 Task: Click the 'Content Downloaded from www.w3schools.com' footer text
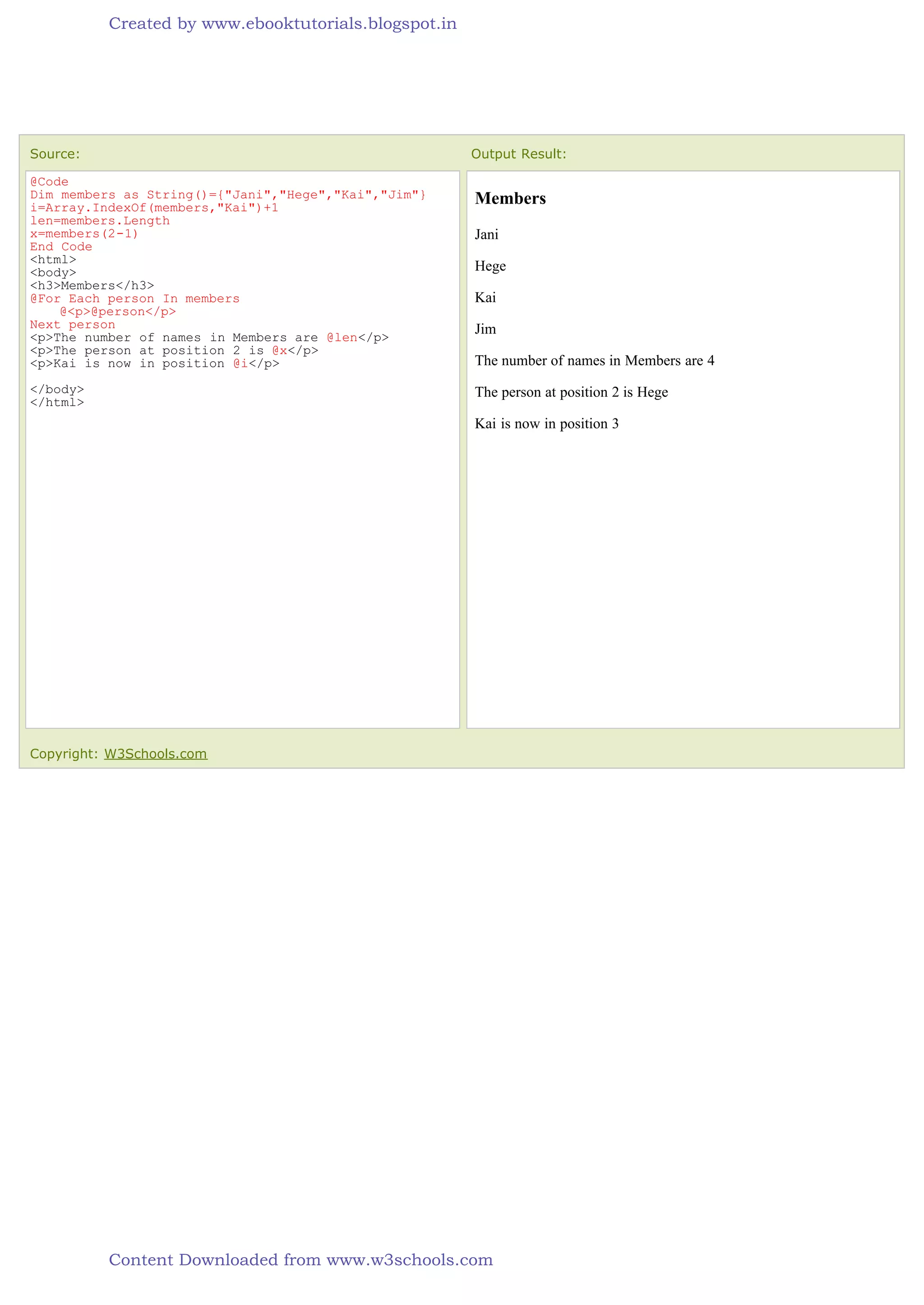pyautogui.click(x=301, y=1259)
